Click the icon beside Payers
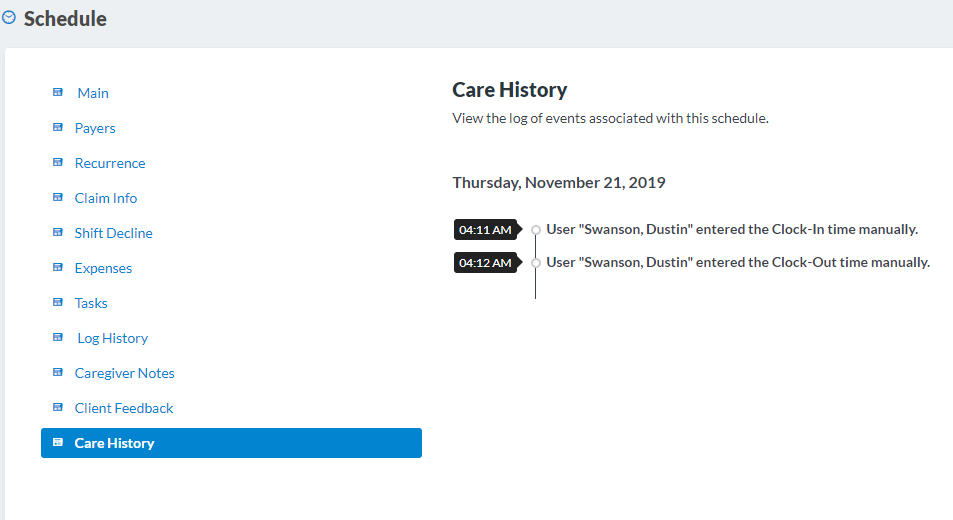The width and height of the screenshot is (953, 520). click(x=58, y=128)
